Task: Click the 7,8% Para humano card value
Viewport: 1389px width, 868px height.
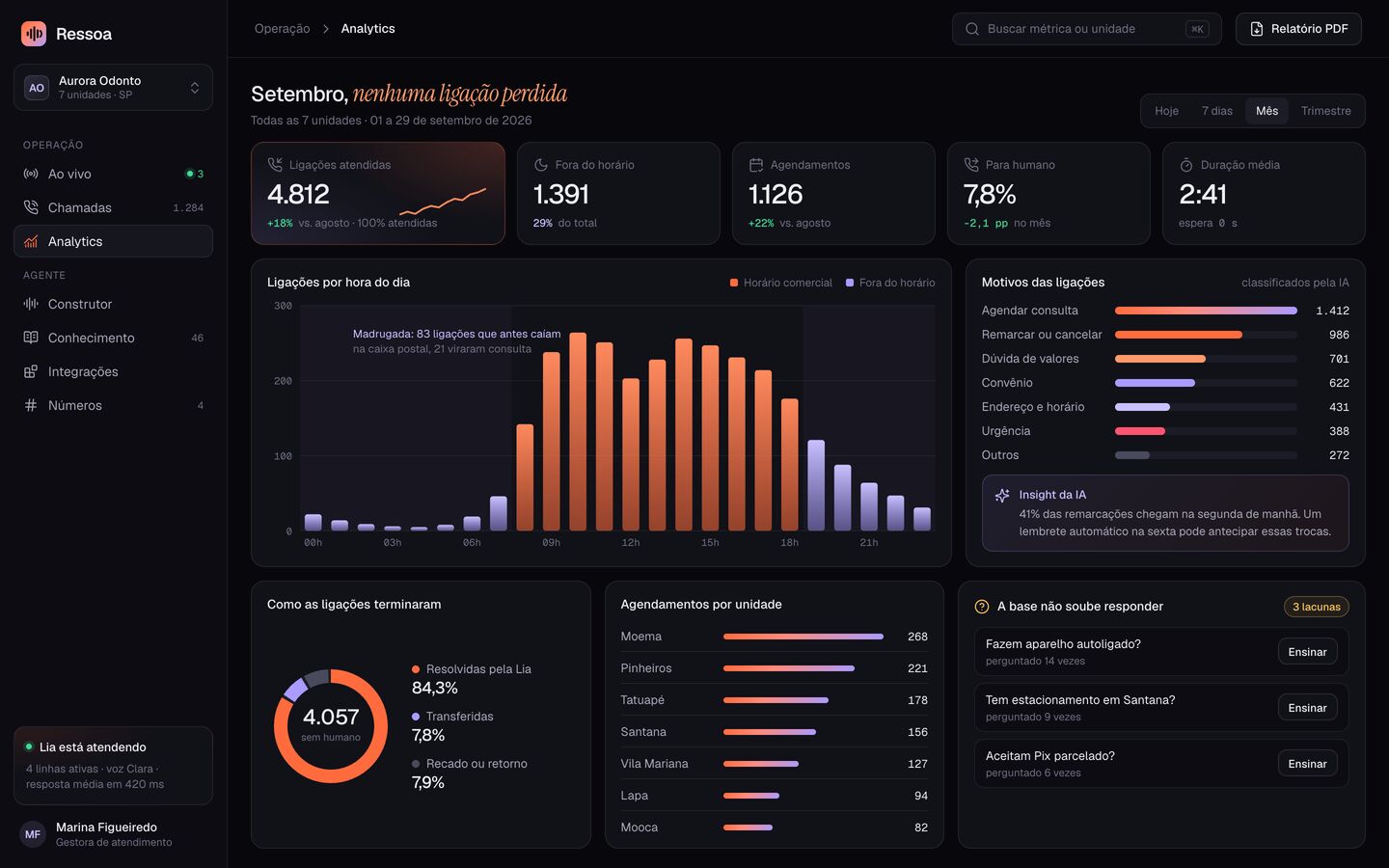Action: [990, 195]
